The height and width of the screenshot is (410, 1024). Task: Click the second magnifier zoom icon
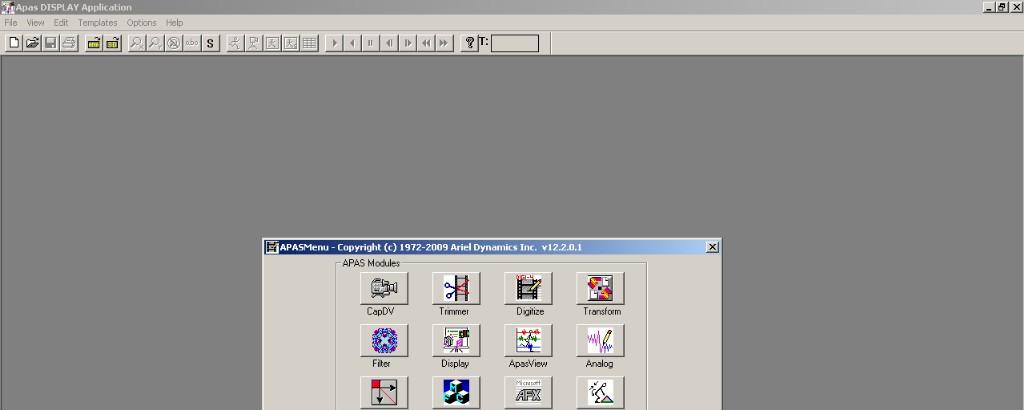point(155,43)
